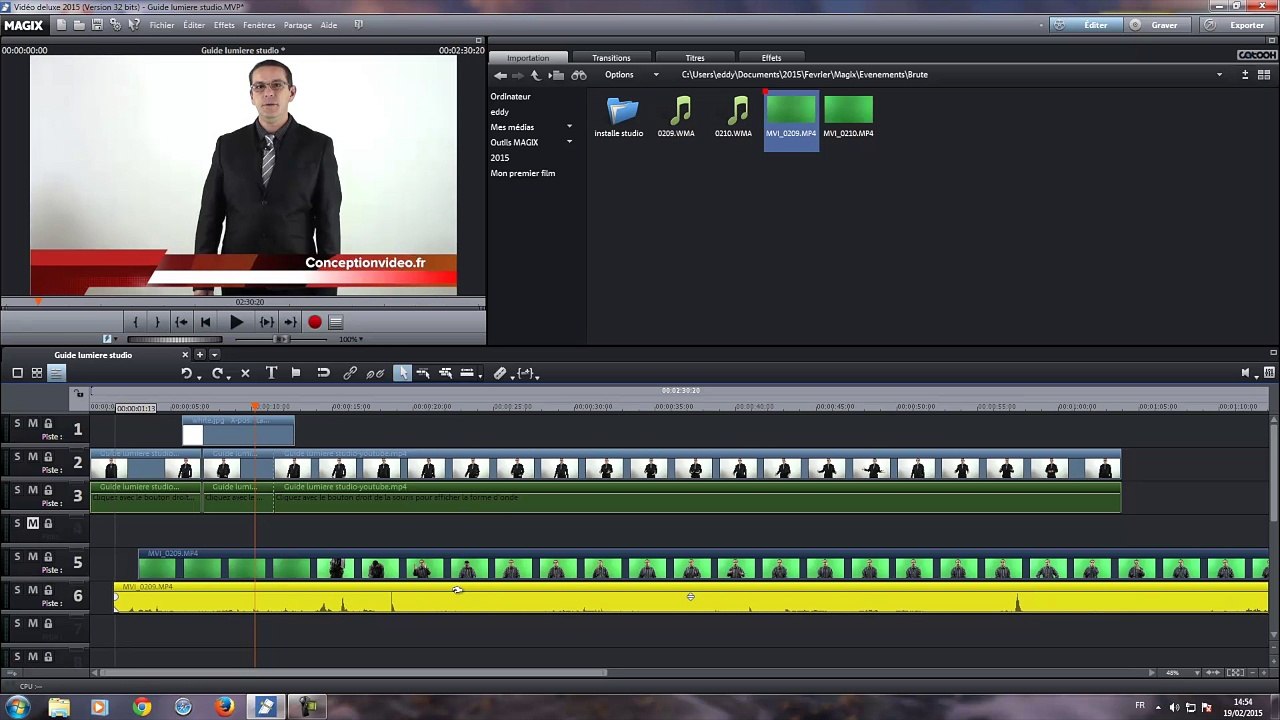The image size is (1280, 720).
Task: Open the Fichier menu
Action: [162, 25]
